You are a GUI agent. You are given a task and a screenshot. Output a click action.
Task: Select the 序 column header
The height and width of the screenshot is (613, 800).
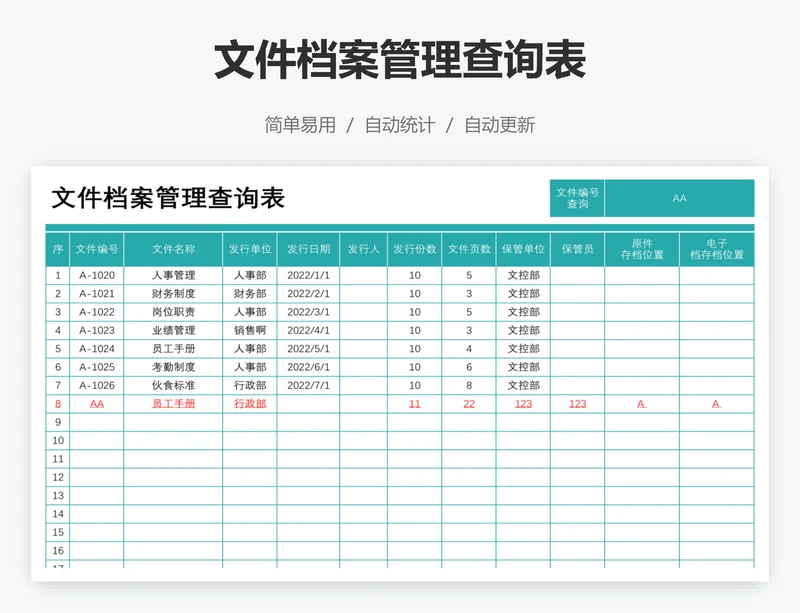point(58,249)
